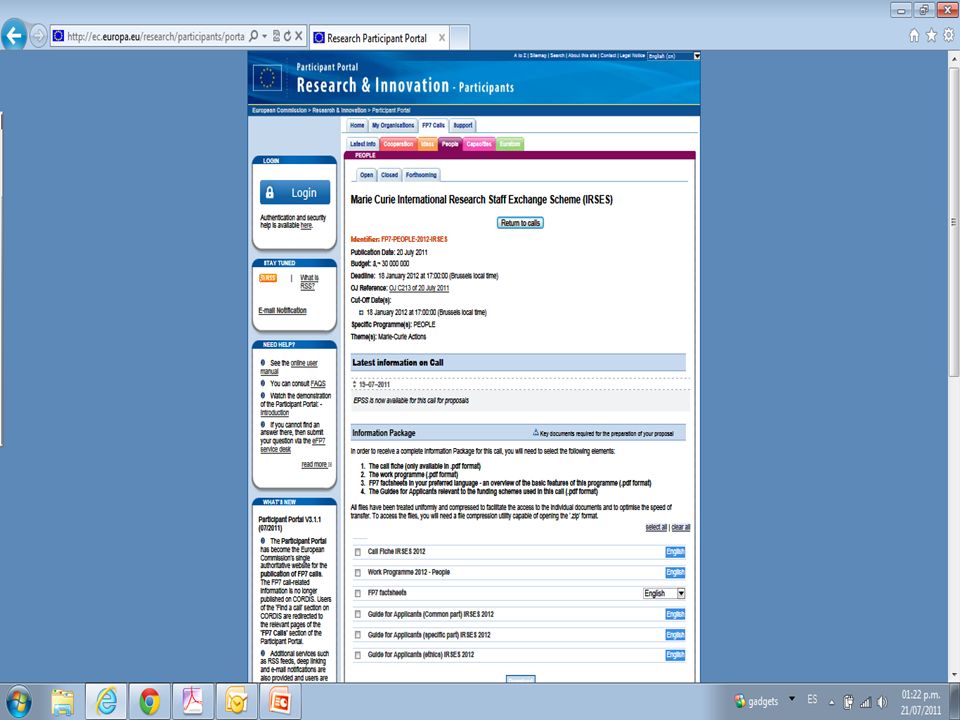The image size is (960, 720).
Task: Select the Latest info tab
Action: tap(363, 144)
